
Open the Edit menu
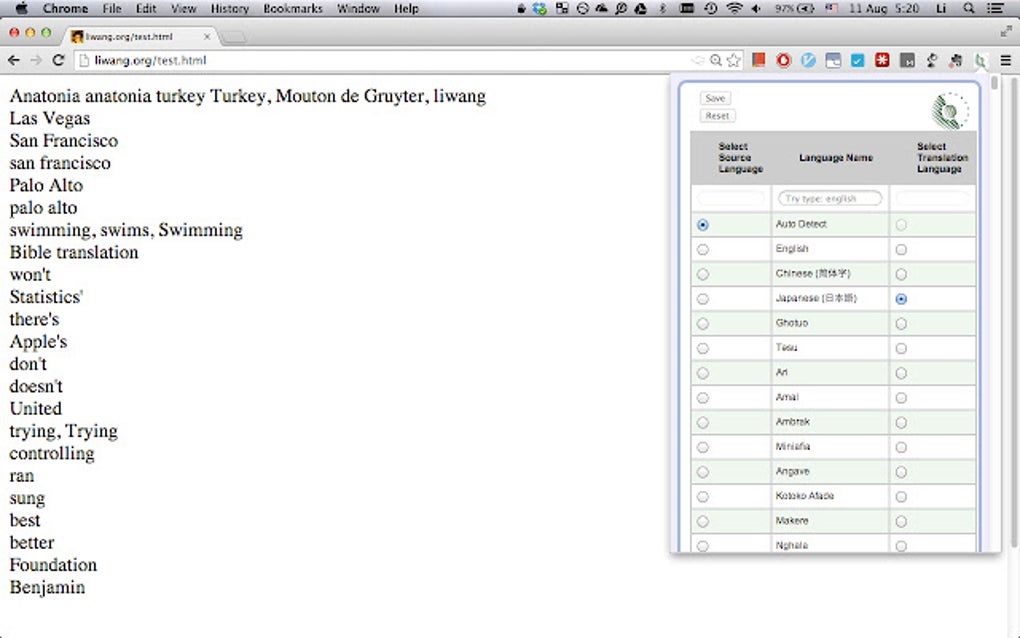pos(146,8)
